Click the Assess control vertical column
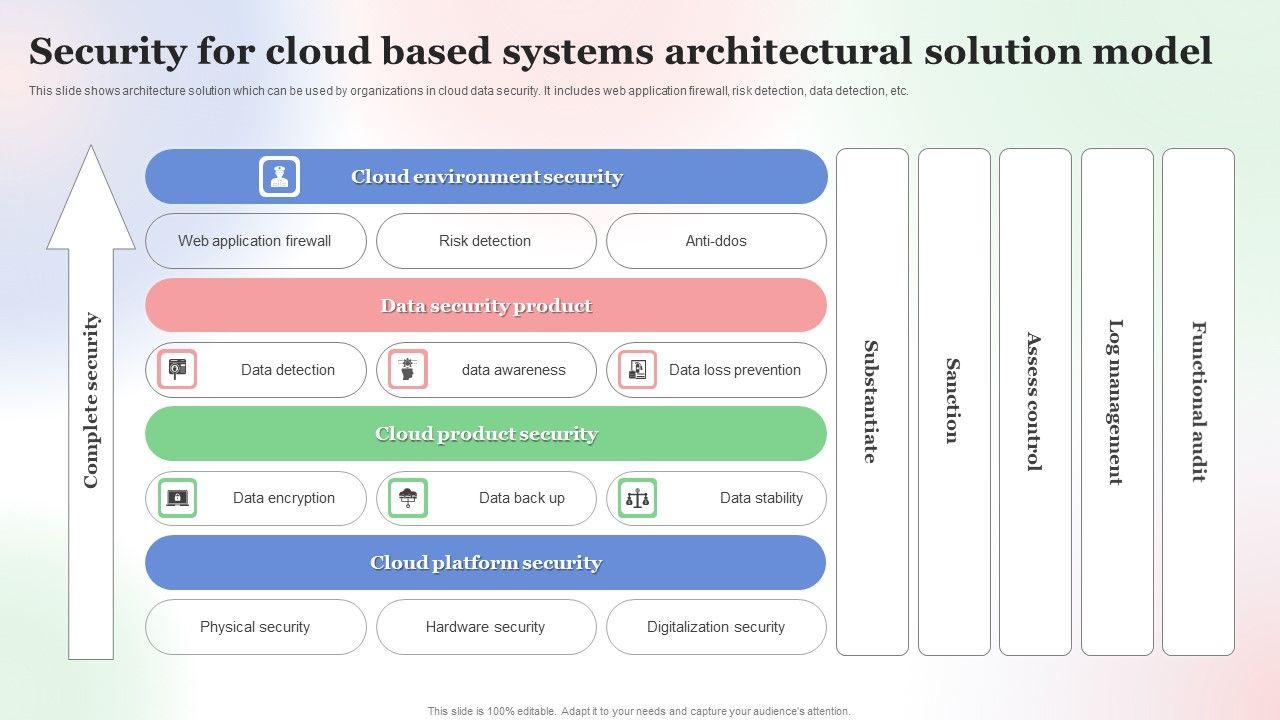This screenshot has height=720, width=1280. [1035, 402]
